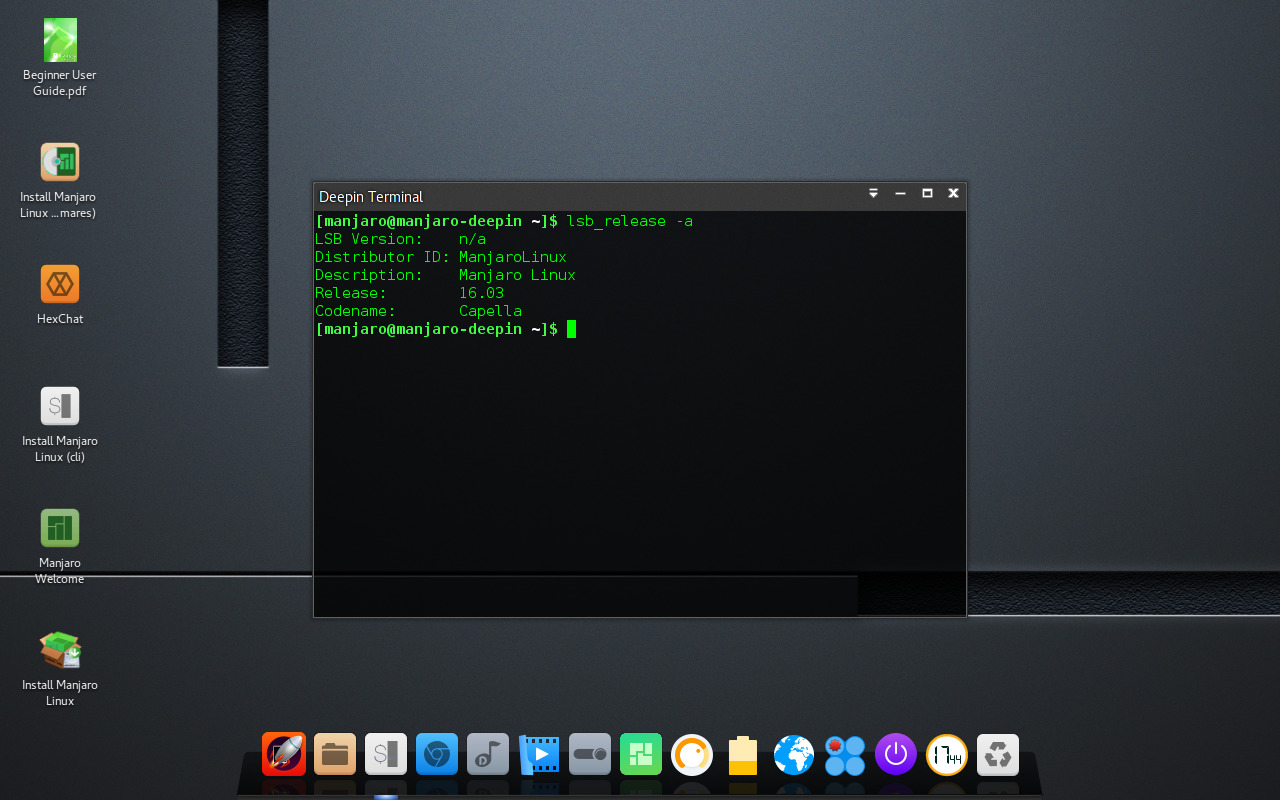
Task: Open the trash via the recycle icon
Action: click(997, 754)
